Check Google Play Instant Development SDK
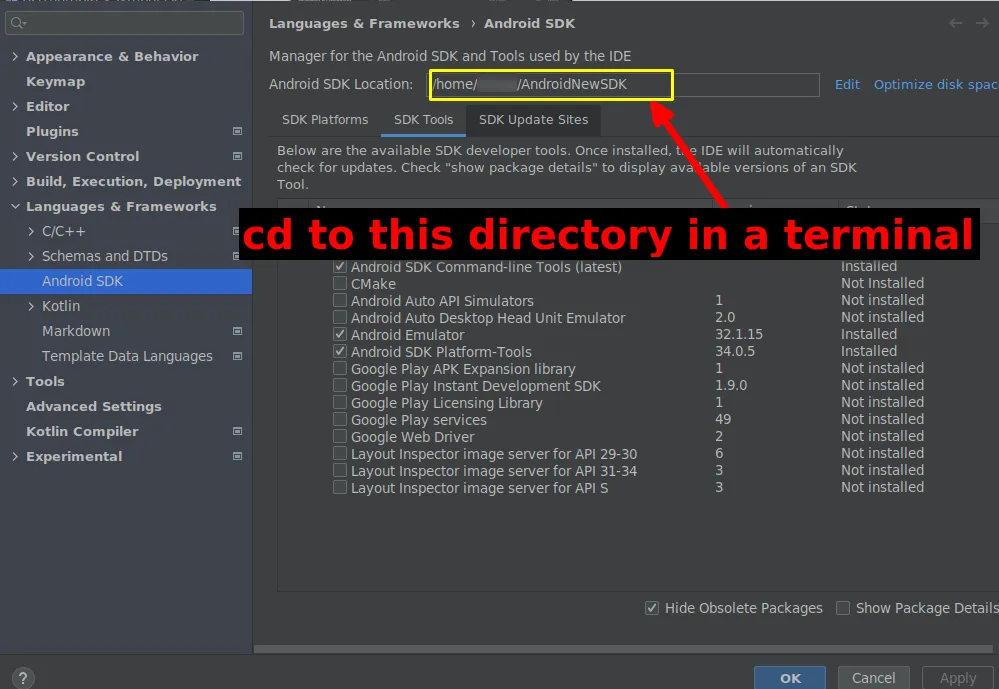 340,385
